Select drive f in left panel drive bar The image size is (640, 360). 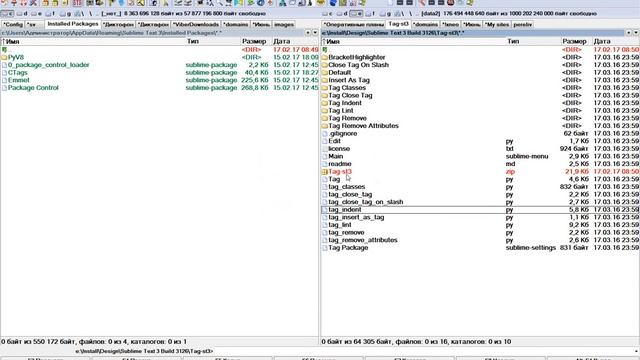(50, 13)
